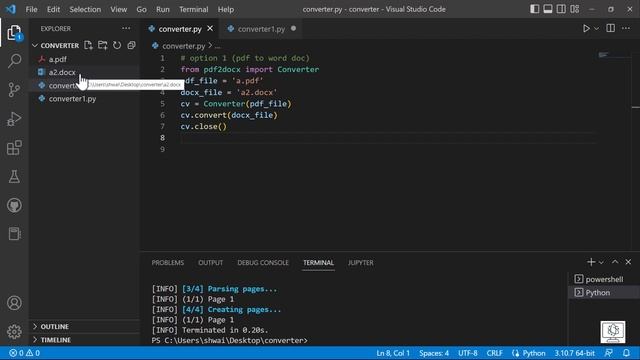Close the converter.py editor tab
Image resolution: width=640 pixels, height=360 pixels.
pyautogui.click(x=210, y=28)
